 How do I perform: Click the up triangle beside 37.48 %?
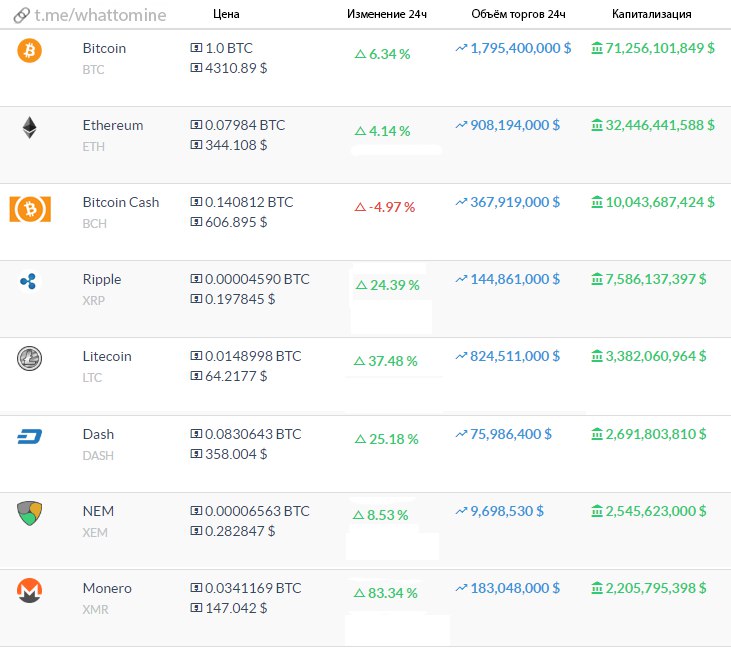[x=359, y=361]
